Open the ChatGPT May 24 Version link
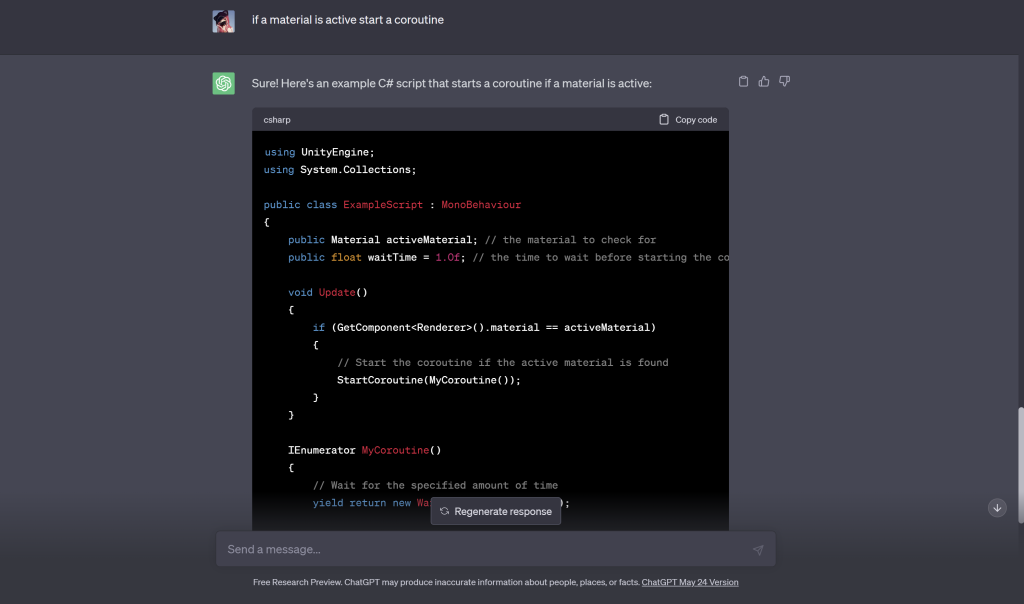Screen dimensions: 1024x604 [690, 582]
